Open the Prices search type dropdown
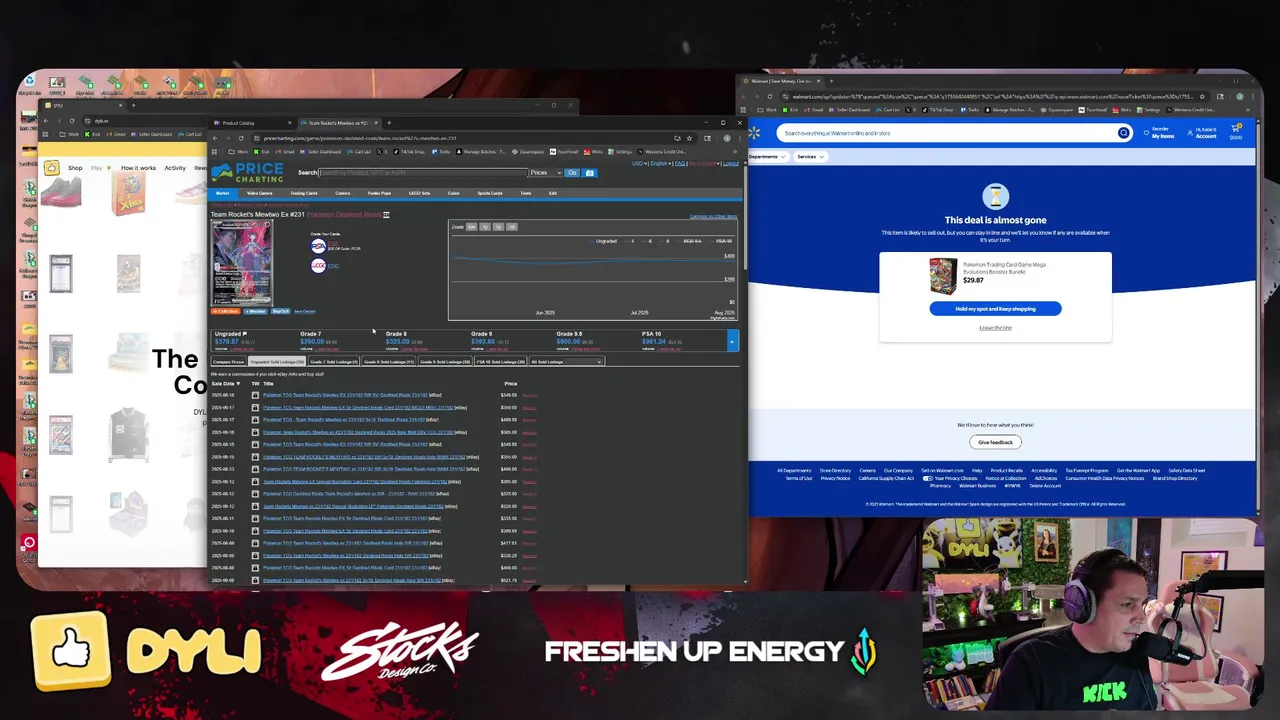 tap(546, 172)
